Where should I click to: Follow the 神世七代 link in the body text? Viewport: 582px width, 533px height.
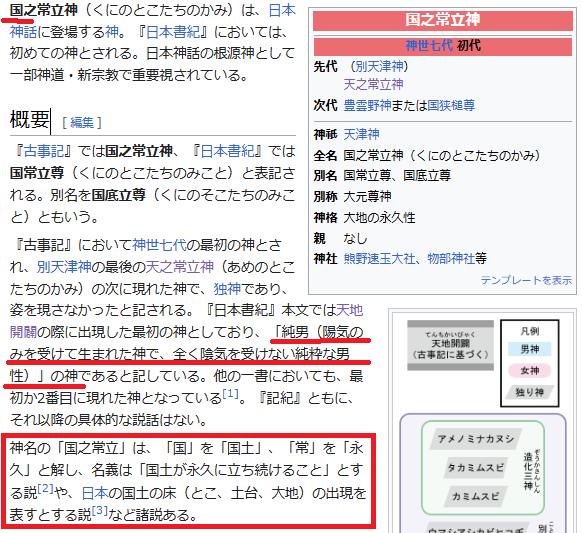[160, 245]
